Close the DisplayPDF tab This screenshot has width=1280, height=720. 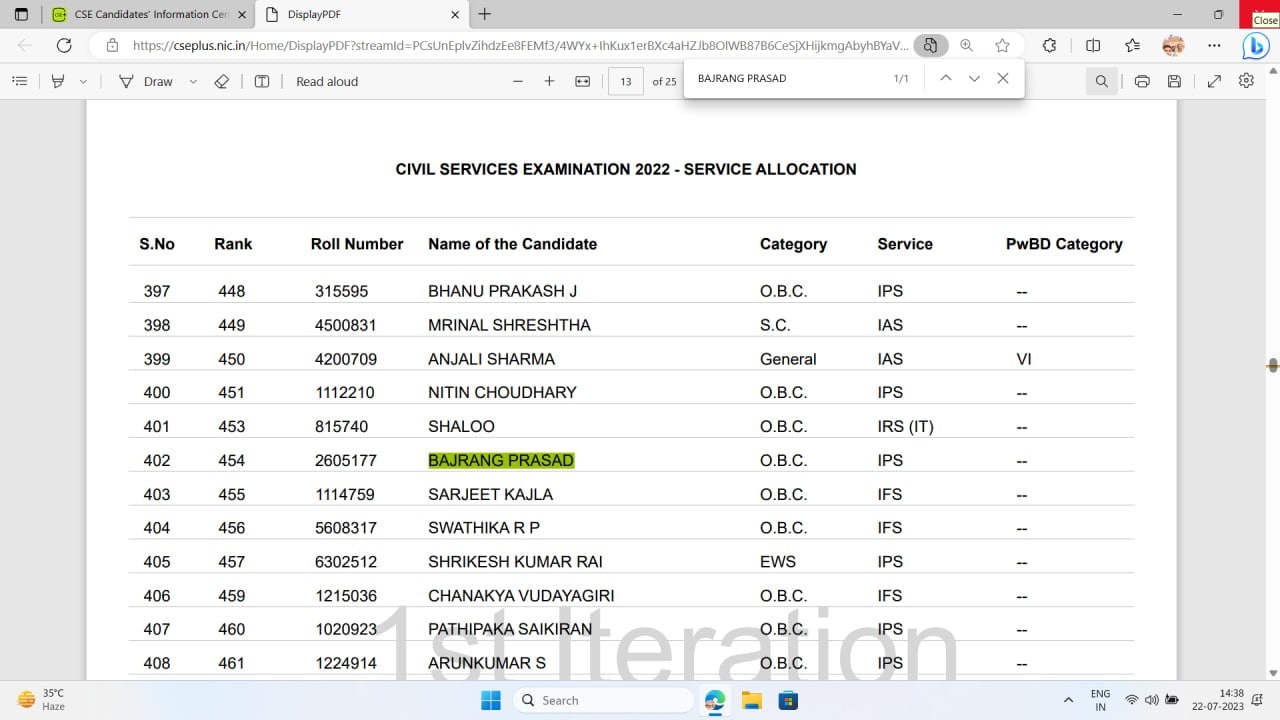(x=455, y=14)
